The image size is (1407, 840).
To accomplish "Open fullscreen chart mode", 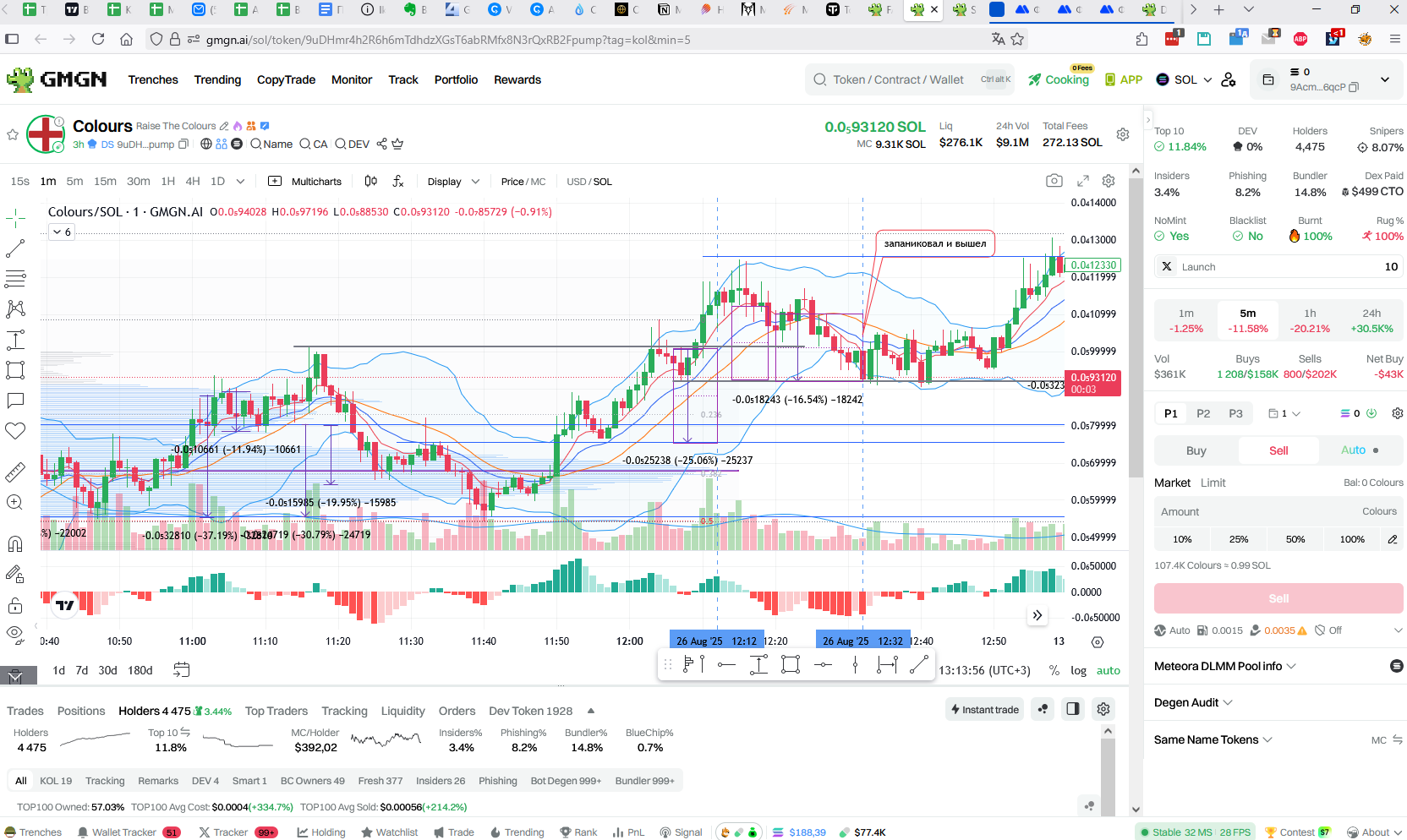I will point(1083,181).
